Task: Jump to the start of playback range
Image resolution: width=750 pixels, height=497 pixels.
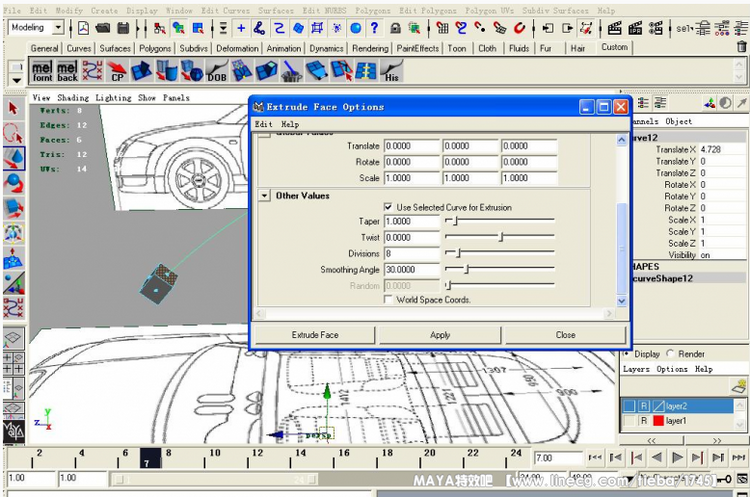Action: click(595, 458)
